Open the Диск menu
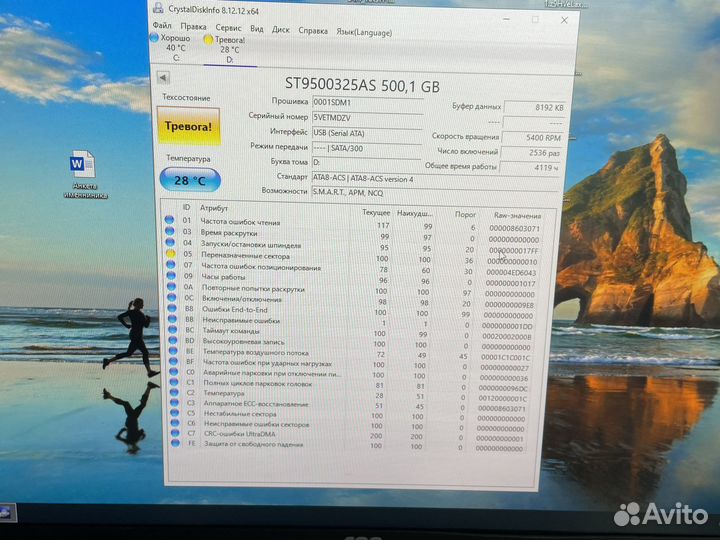This screenshot has width=720, height=540. coord(281,29)
